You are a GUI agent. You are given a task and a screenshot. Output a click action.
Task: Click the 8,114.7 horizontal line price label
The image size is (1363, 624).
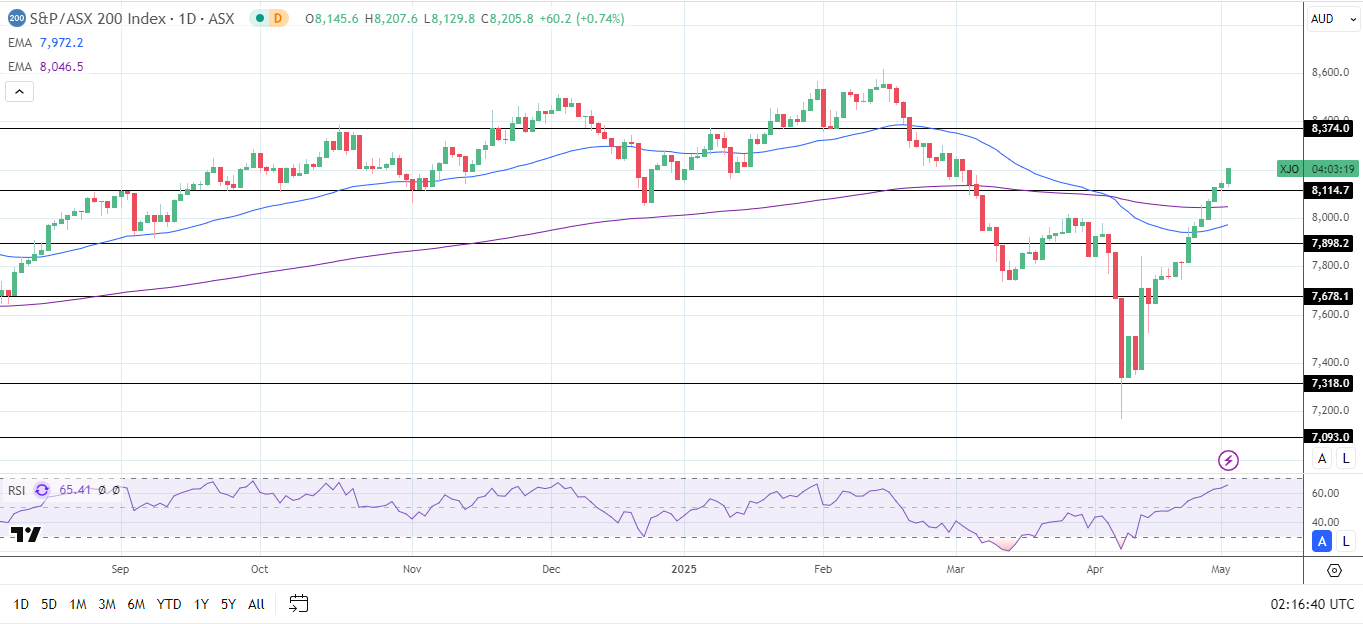point(1330,190)
